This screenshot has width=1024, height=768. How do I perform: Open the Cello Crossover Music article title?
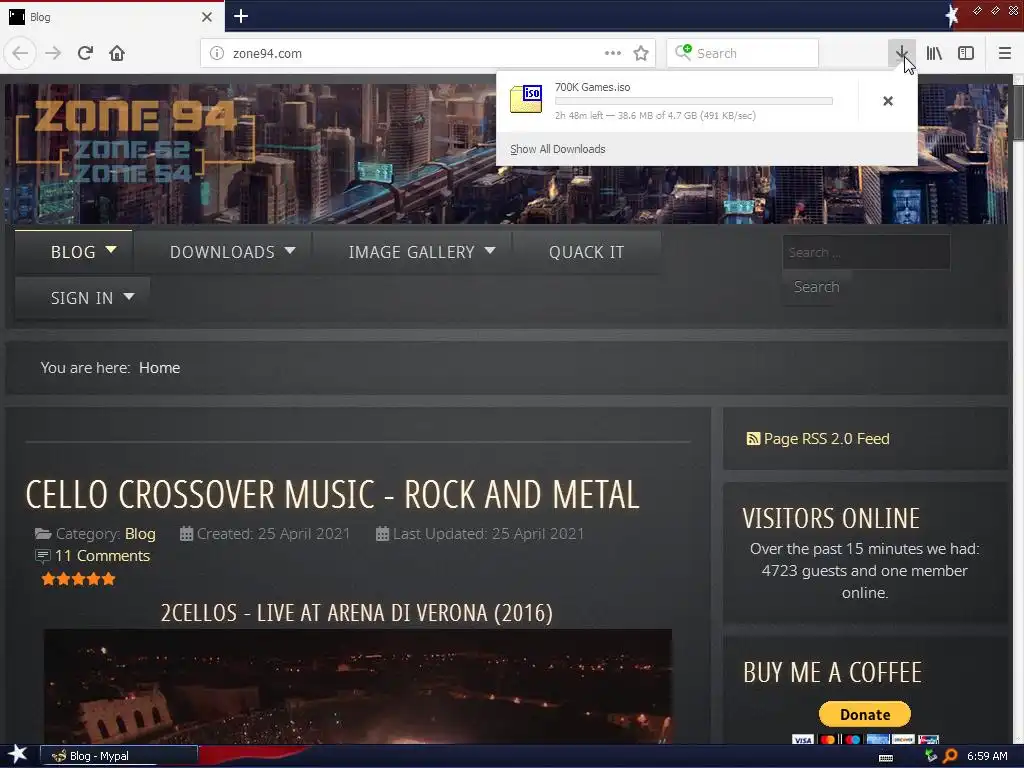click(x=332, y=494)
